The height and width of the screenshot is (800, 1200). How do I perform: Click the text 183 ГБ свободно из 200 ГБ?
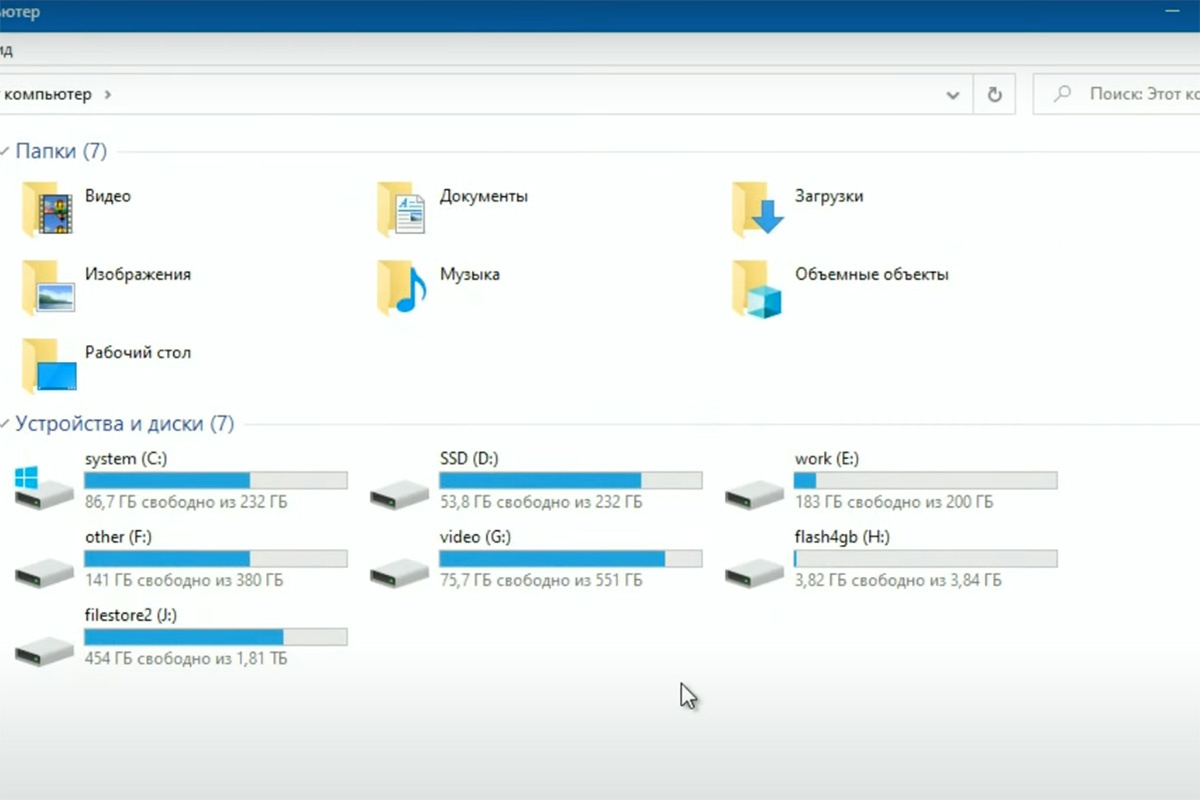(894, 502)
